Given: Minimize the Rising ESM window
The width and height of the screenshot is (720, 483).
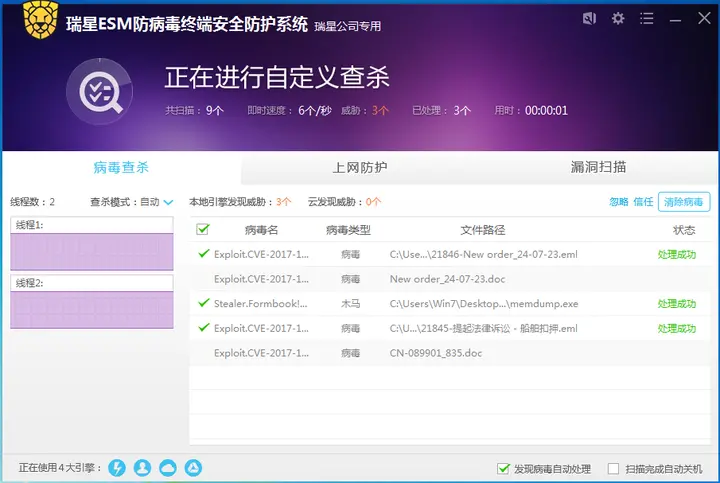Looking at the screenshot, I should click(x=675, y=19).
